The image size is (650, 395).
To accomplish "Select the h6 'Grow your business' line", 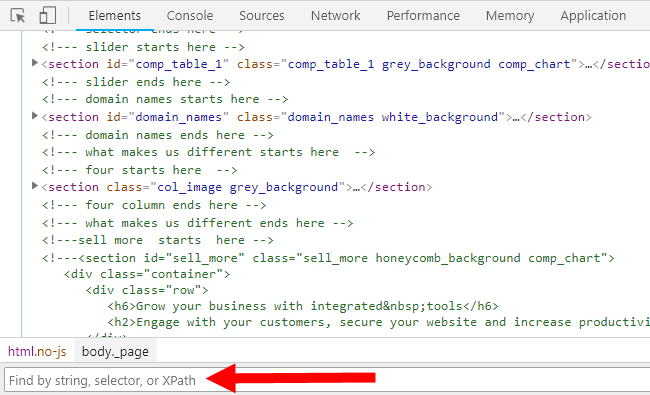I will coord(303,306).
